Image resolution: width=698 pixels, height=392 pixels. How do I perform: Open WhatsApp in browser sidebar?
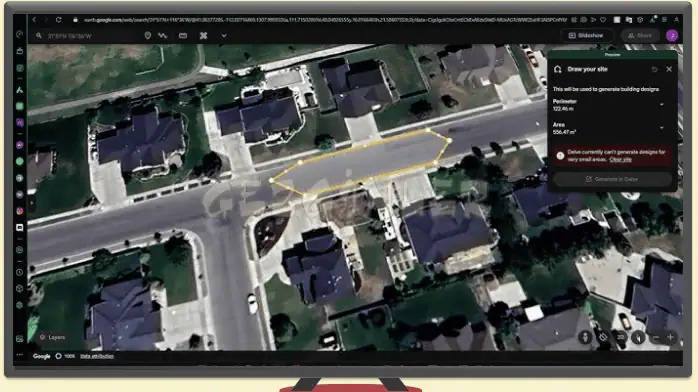point(20,162)
